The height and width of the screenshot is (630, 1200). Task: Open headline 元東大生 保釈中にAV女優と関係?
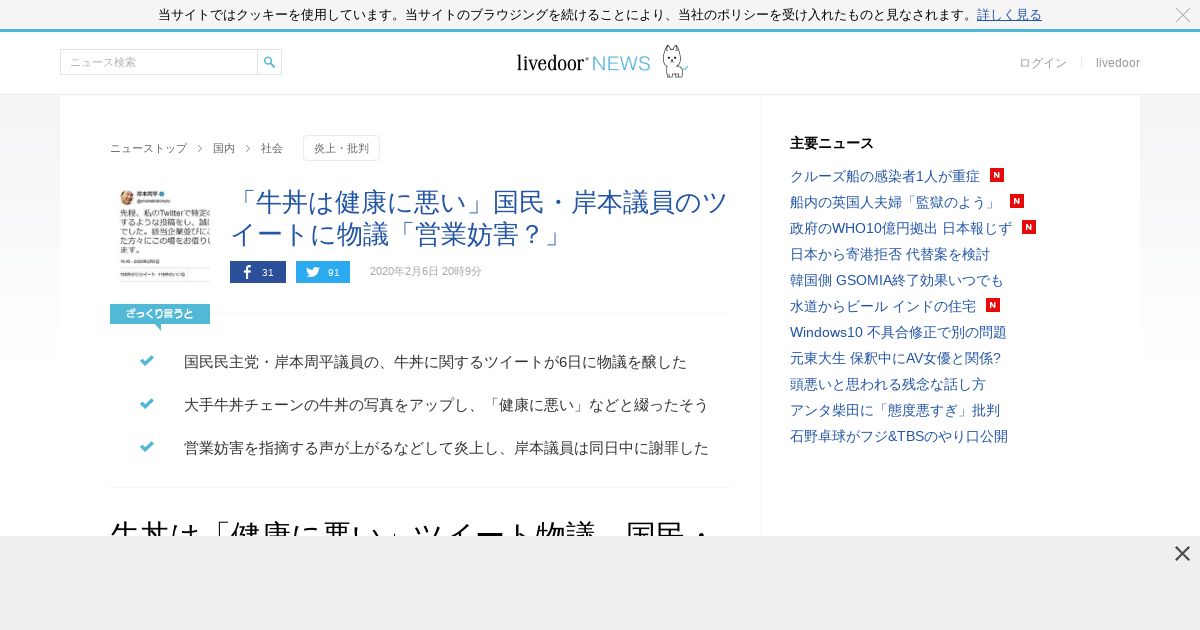click(x=895, y=358)
